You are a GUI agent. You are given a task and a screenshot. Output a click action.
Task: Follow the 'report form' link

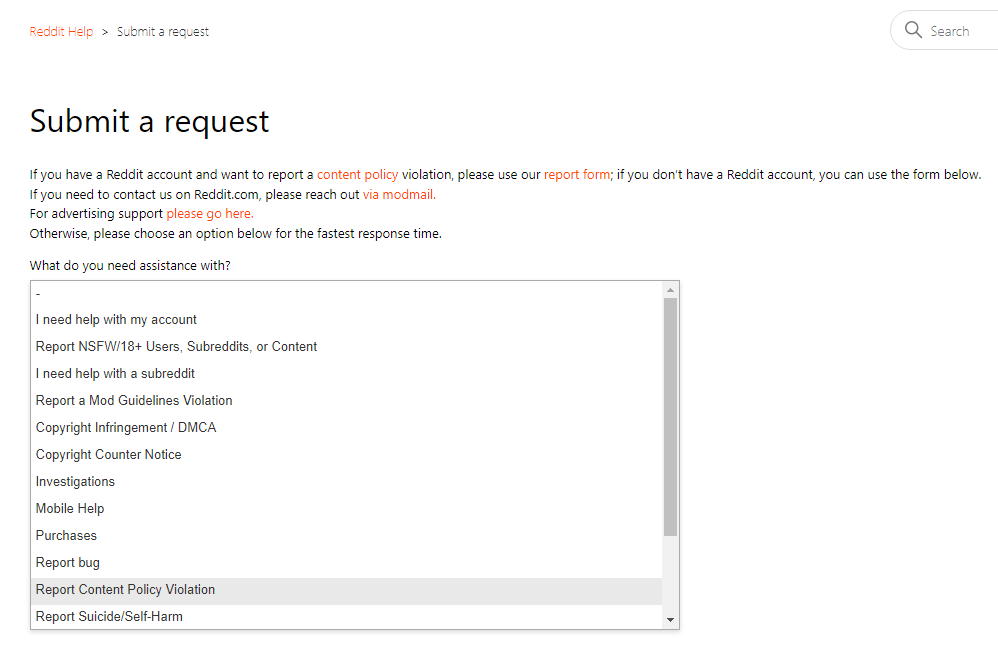577,174
